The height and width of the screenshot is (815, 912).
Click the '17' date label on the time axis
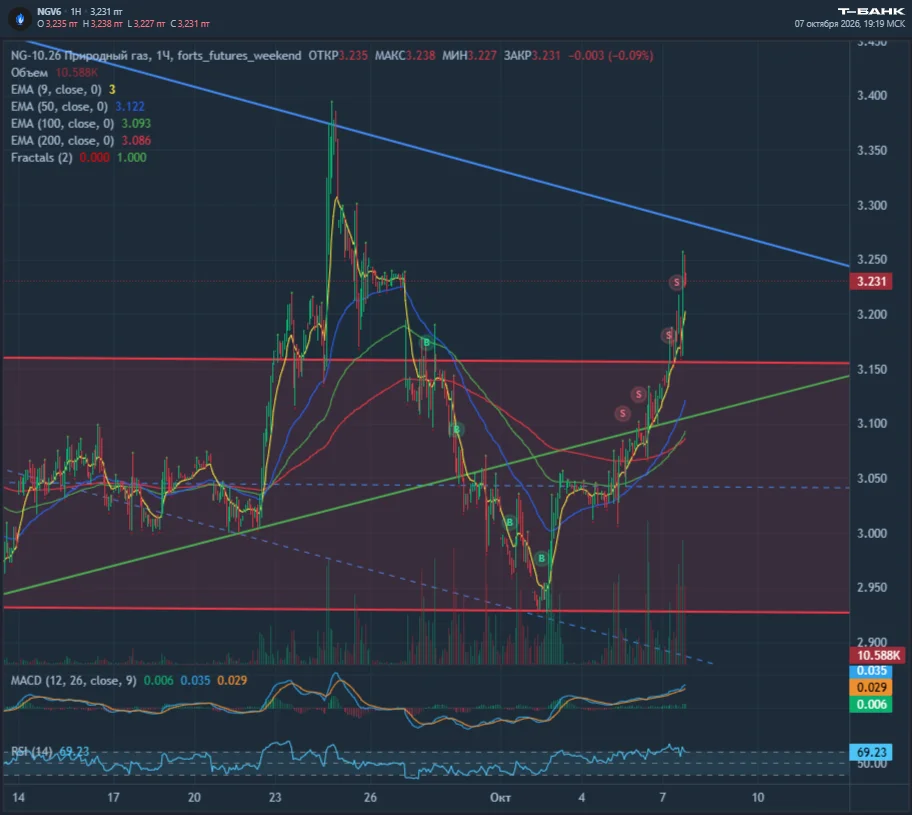pos(113,797)
